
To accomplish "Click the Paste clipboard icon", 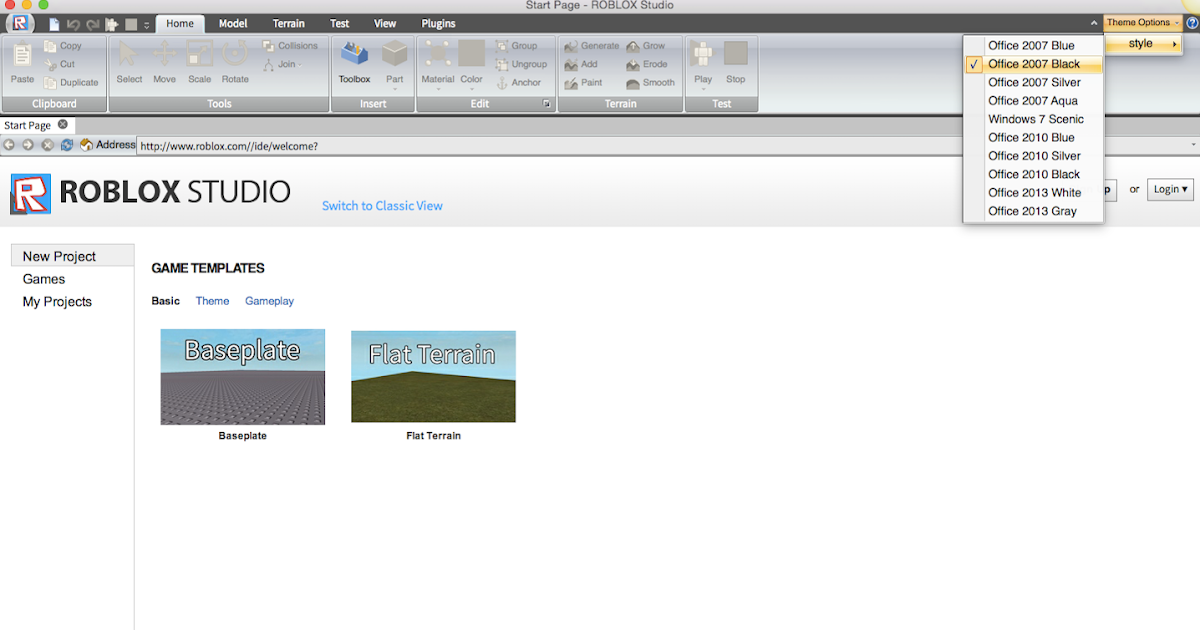I will click(22, 56).
